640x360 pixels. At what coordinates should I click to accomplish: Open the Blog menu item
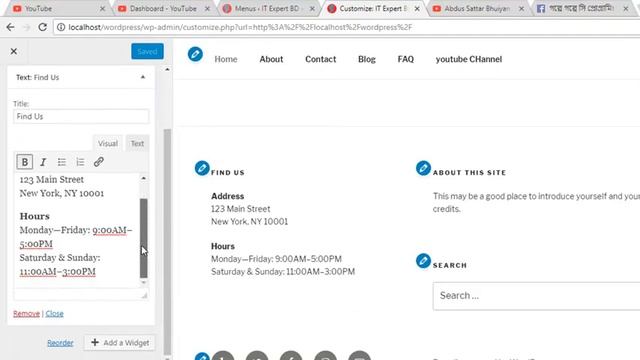tap(367, 59)
